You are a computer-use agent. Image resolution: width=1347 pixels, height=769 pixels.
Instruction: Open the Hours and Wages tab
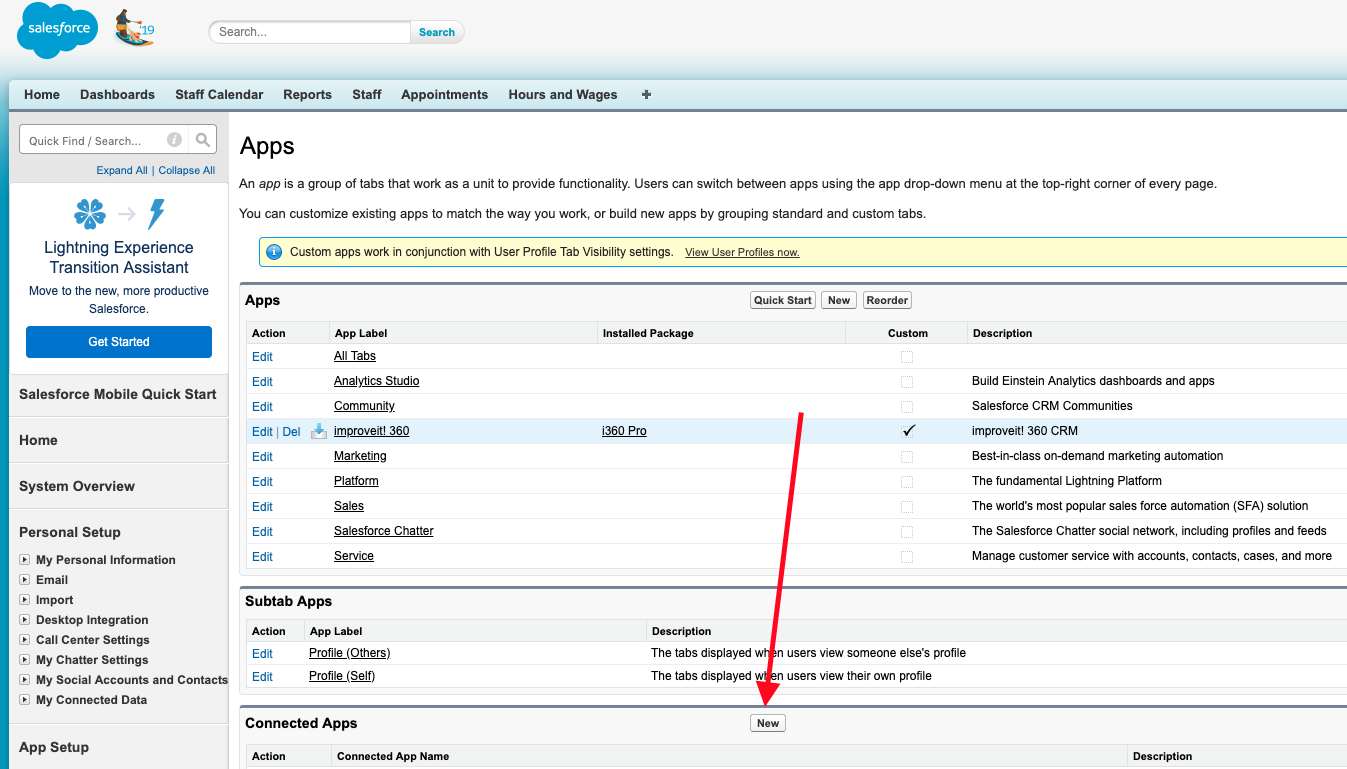(x=563, y=94)
